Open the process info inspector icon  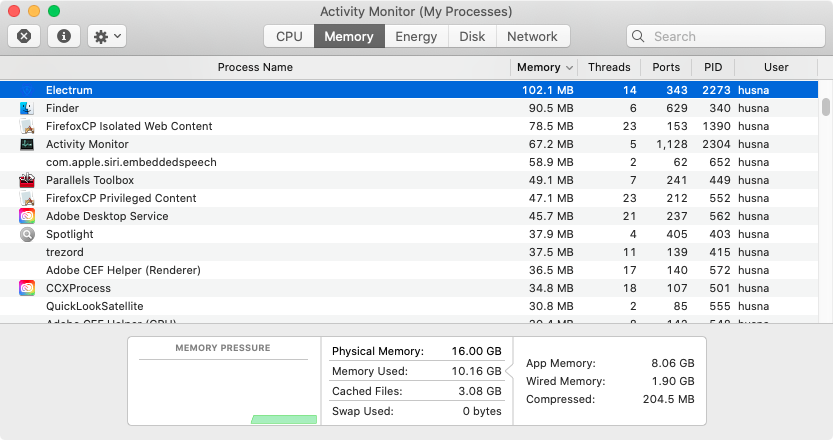pyautogui.click(x=64, y=36)
